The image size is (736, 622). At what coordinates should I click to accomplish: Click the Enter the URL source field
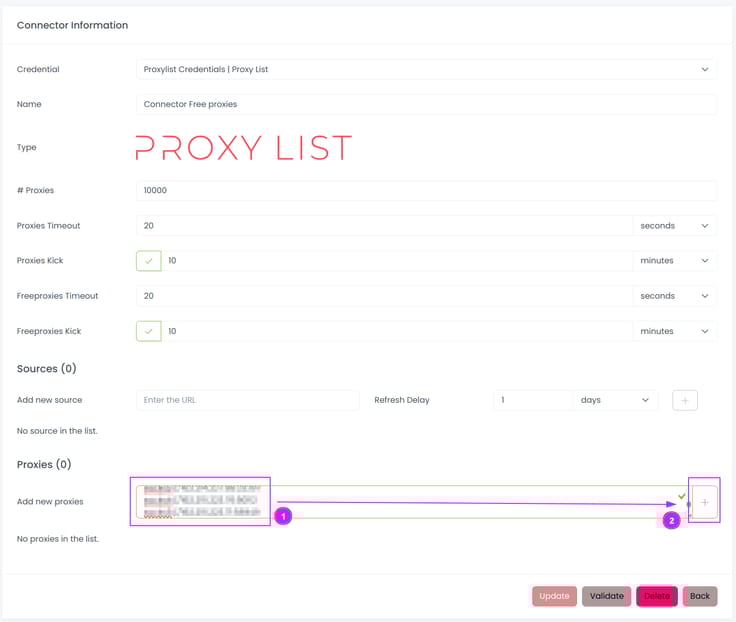pos(247,400)
